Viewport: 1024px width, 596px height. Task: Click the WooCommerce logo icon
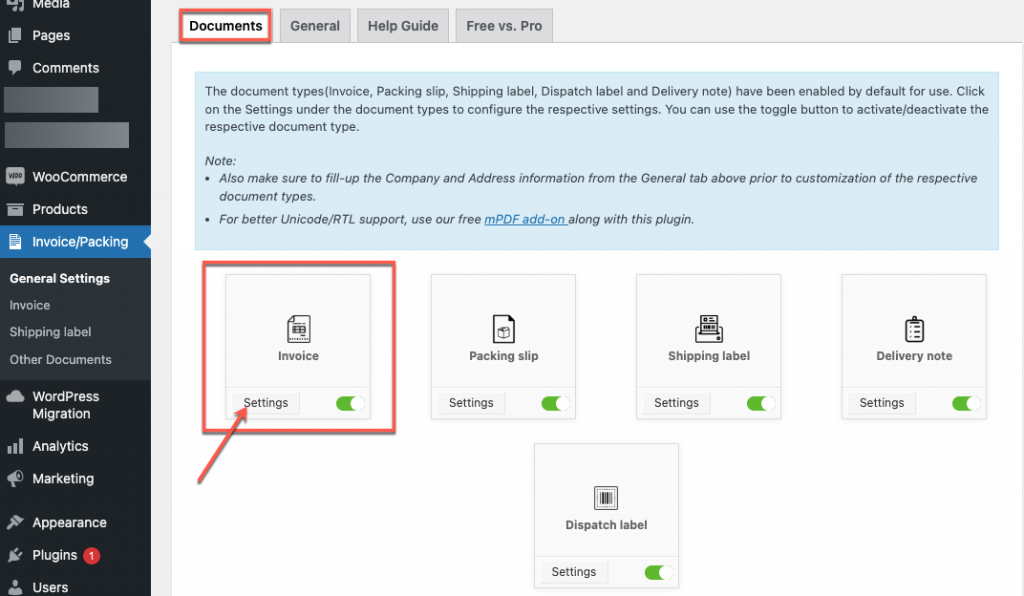tap(15, 176)
